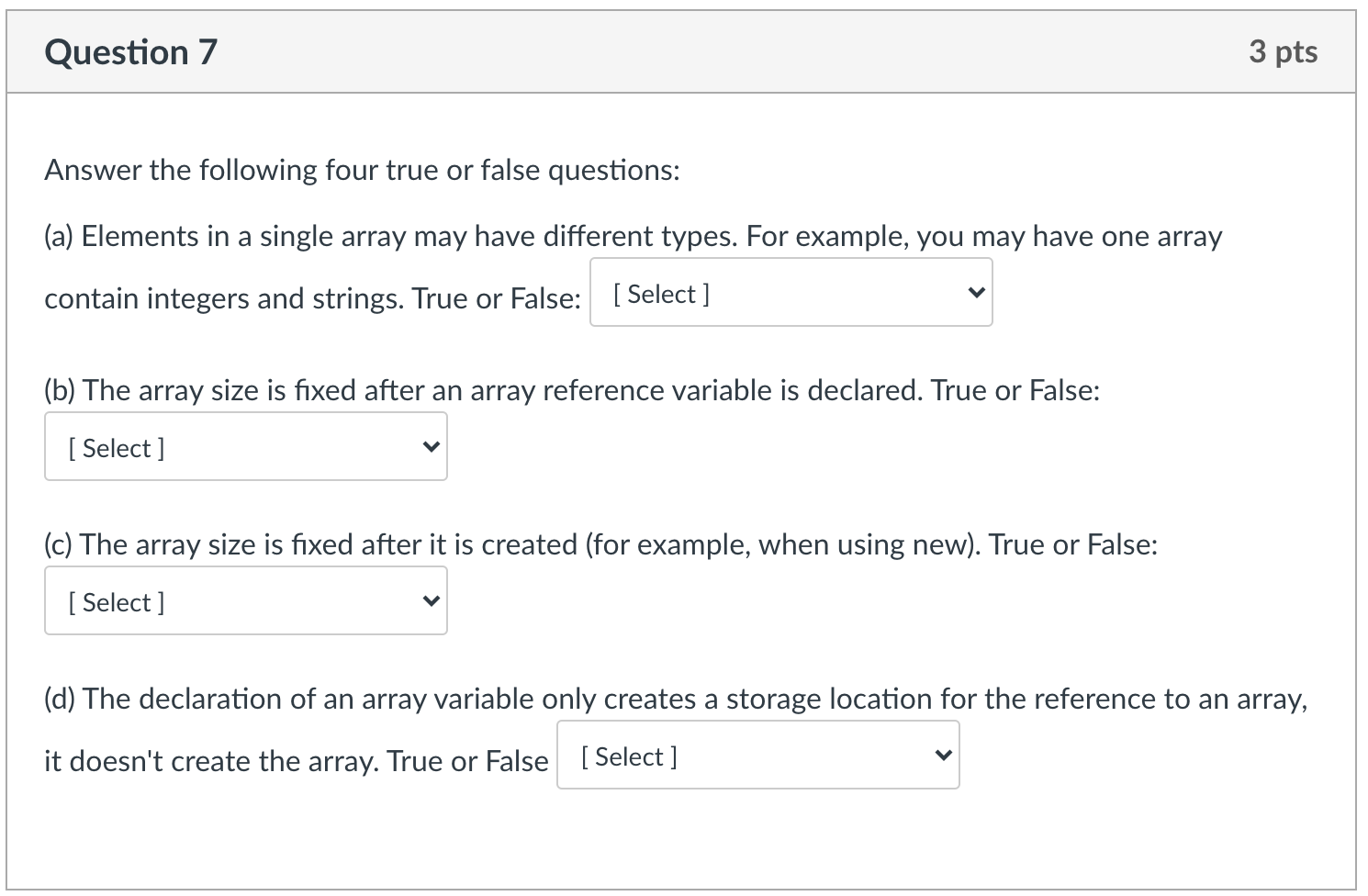Click the [ Select ] field after question (d)
The image size is (1368, 896).
[x=627, y=756]
